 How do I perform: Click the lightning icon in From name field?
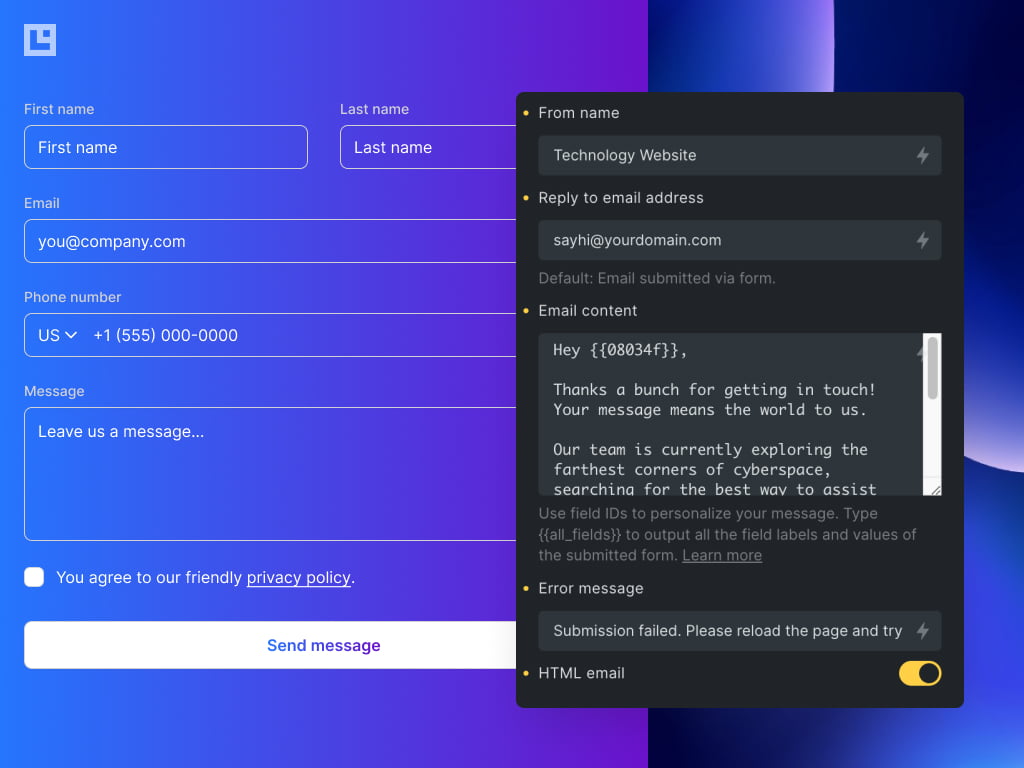[x=922, y=156]
